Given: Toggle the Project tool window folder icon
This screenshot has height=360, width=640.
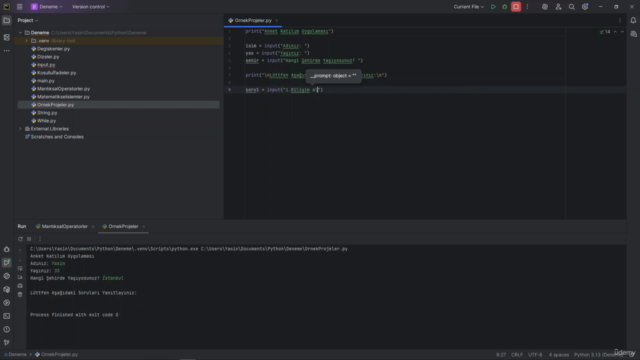Looking at the screenshot, I should coord(7,20).
